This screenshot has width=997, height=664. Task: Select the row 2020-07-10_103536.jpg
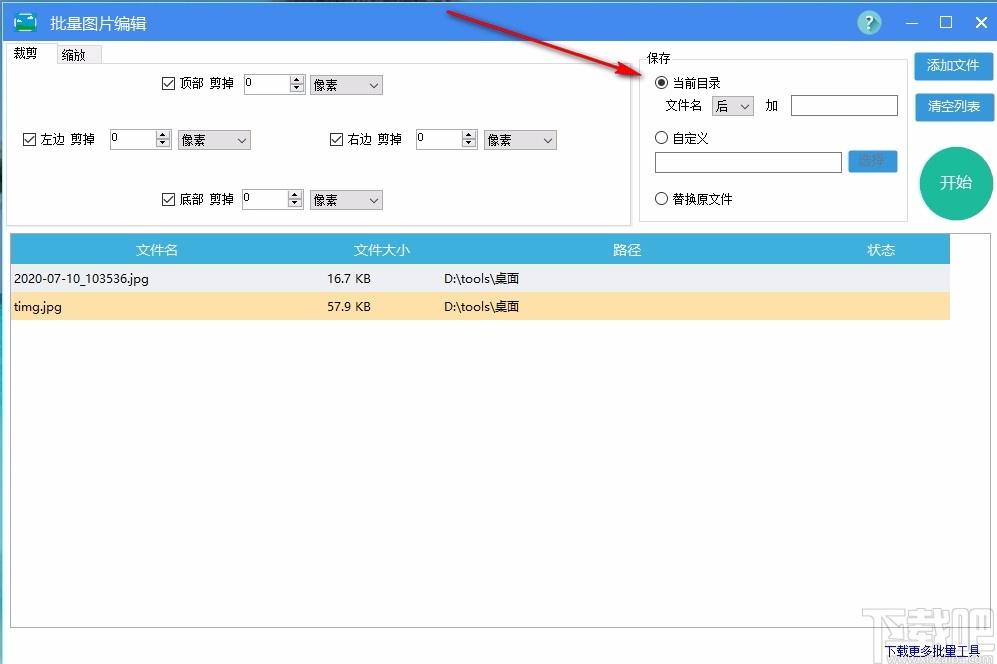click(x=480, y=279)
